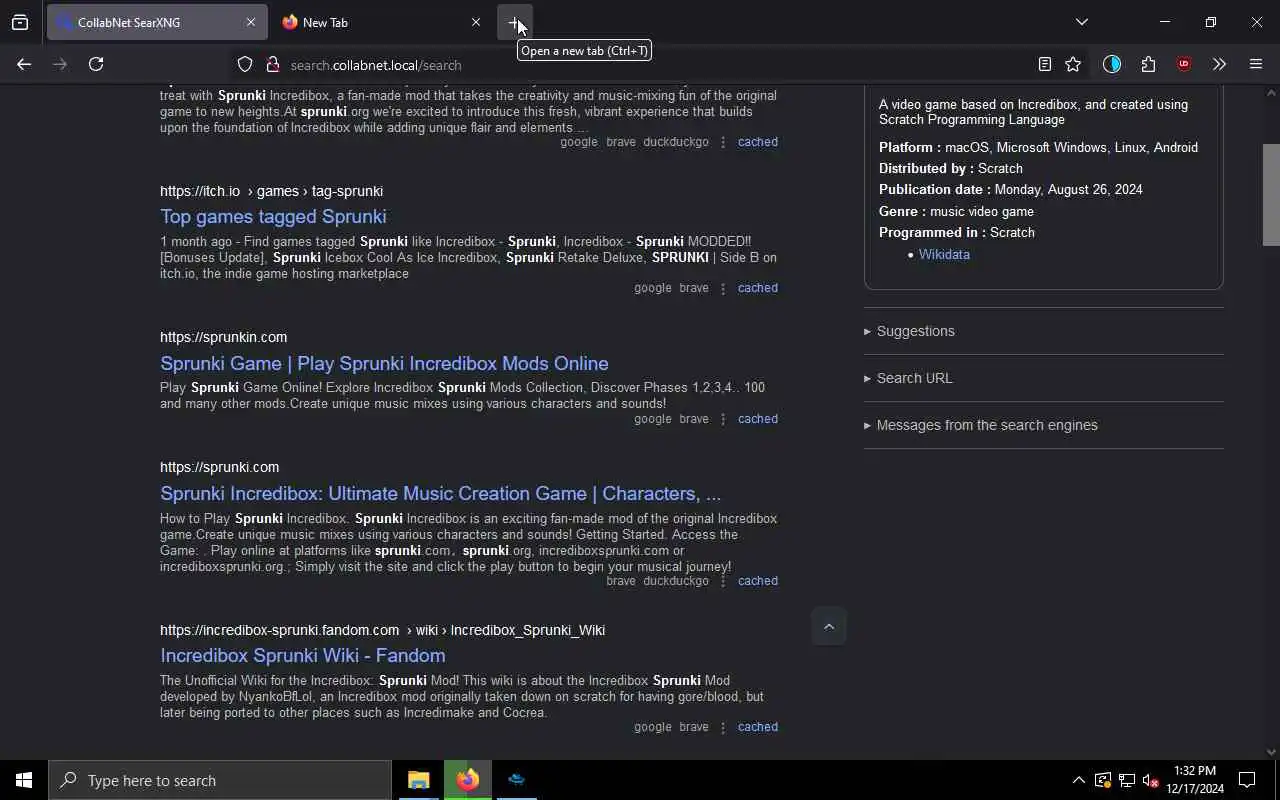The height and width of the screenshot is (800, 1280).
Task: Open options menu for sprunki.com result
Action: tap(723, 581)
